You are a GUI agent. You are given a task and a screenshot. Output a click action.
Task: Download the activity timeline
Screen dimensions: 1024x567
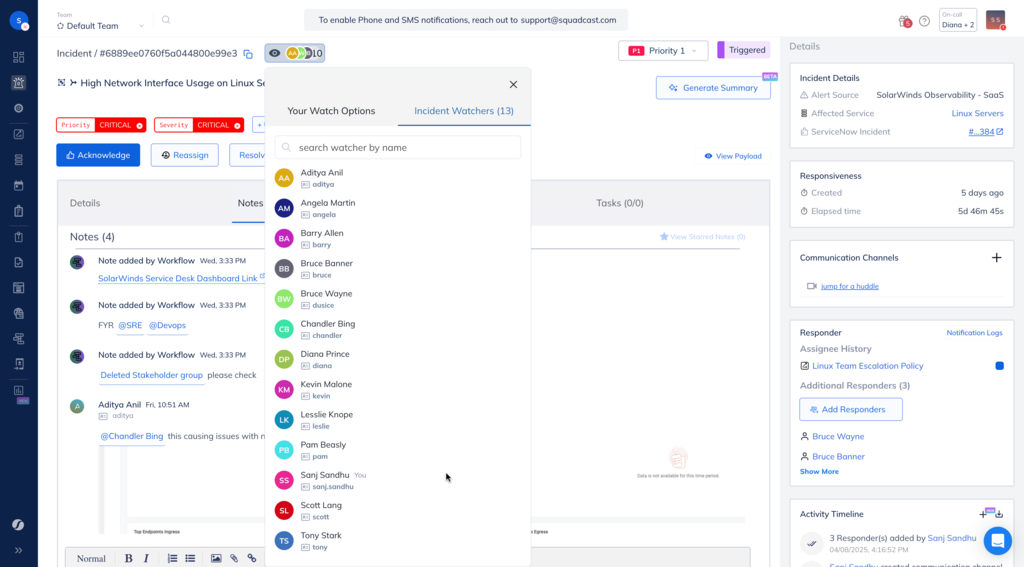pos(999,514)
